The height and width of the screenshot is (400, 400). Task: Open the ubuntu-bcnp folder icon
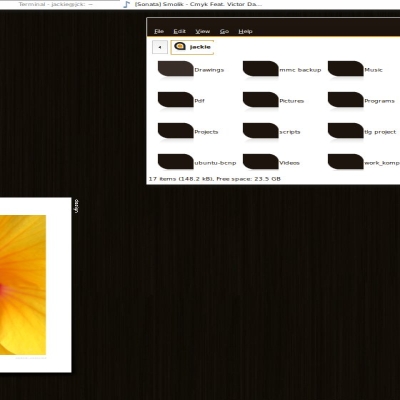coord(175,161)
